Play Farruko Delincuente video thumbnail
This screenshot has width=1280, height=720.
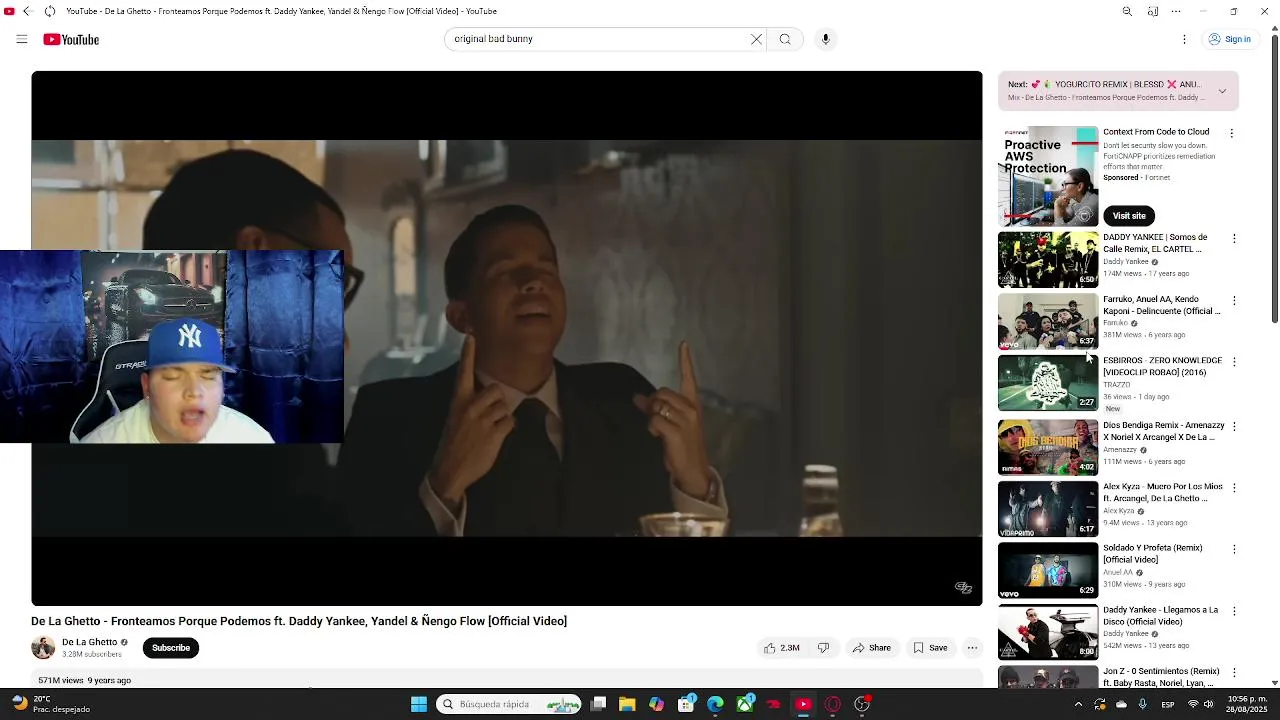tap(1048, 321)
